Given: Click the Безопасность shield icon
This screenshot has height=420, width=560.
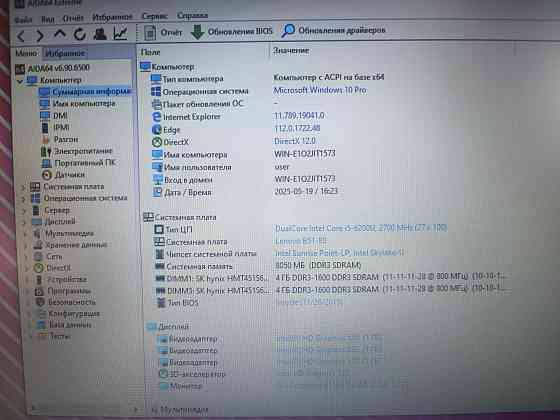Looking at the screenshot, I should pyautogui.click(x=40, y=302).
